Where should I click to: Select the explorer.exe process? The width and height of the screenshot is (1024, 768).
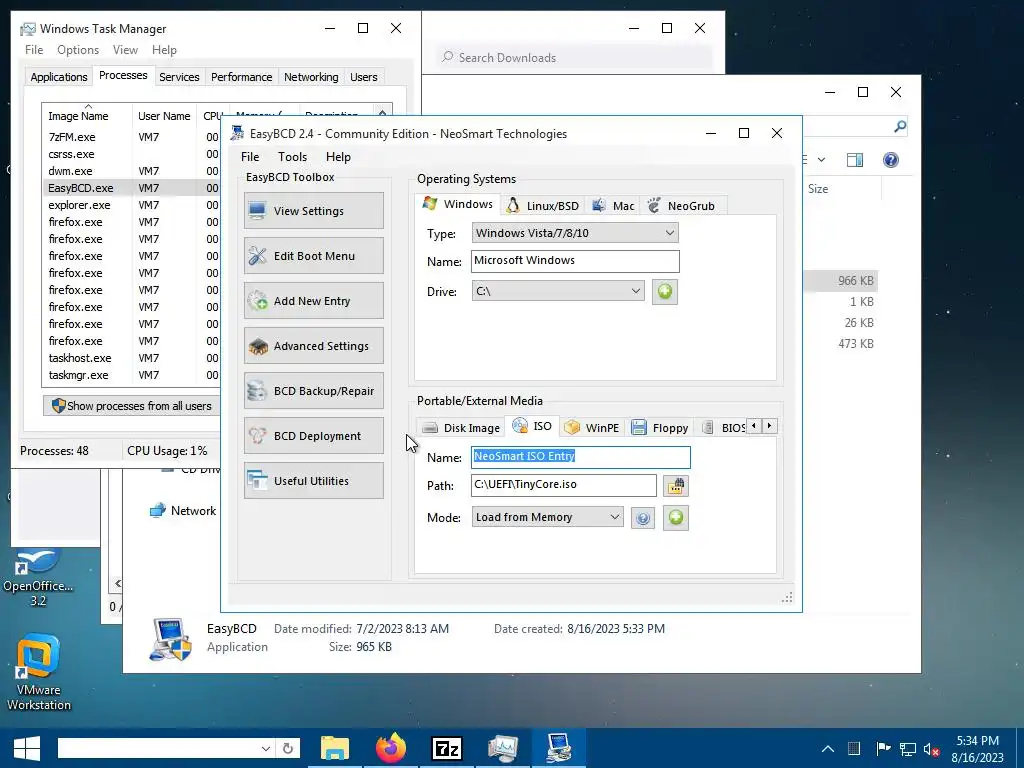coord(131,205)
